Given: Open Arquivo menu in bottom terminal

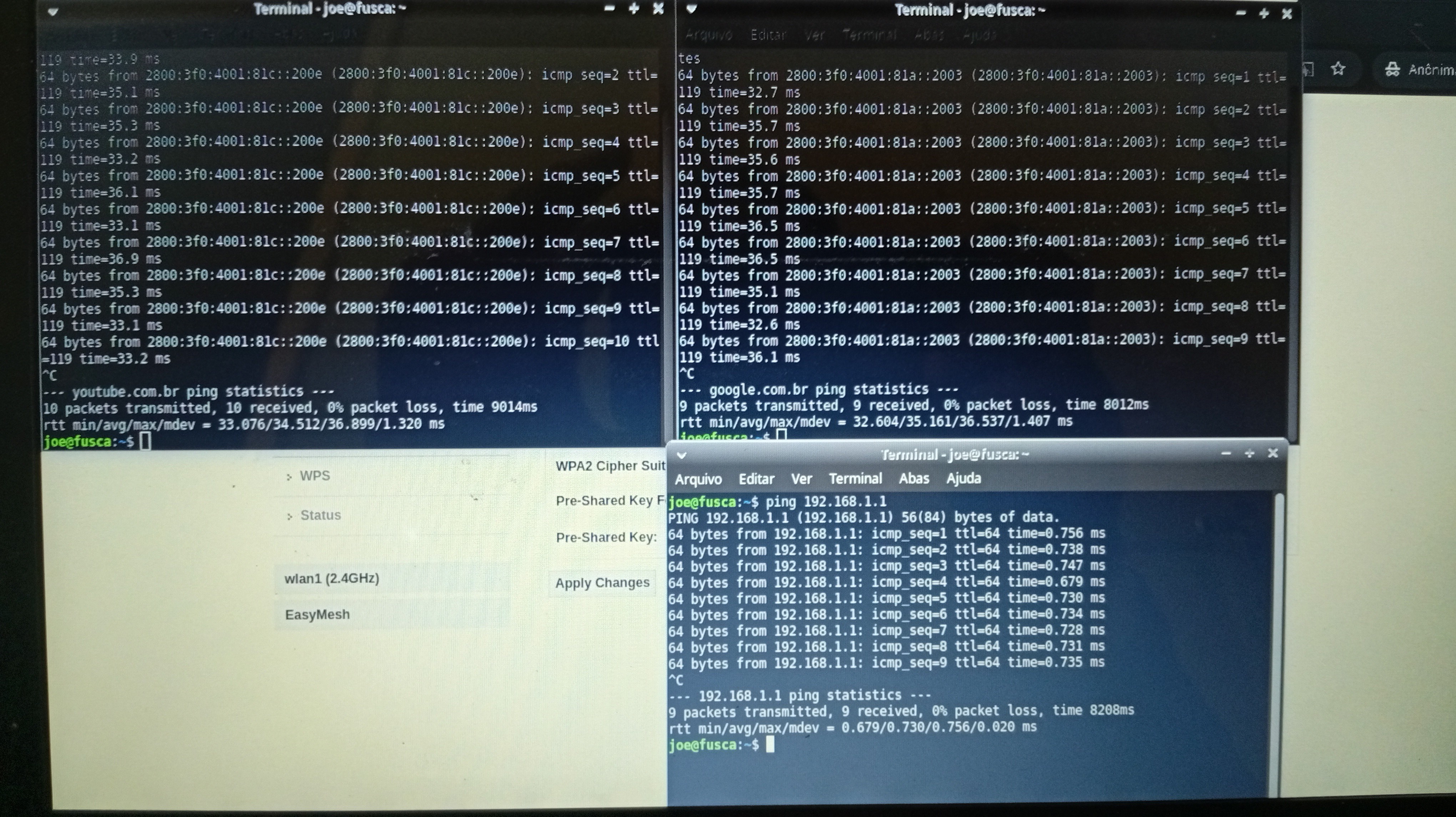Looking at the screenshot, I should 698,480.
